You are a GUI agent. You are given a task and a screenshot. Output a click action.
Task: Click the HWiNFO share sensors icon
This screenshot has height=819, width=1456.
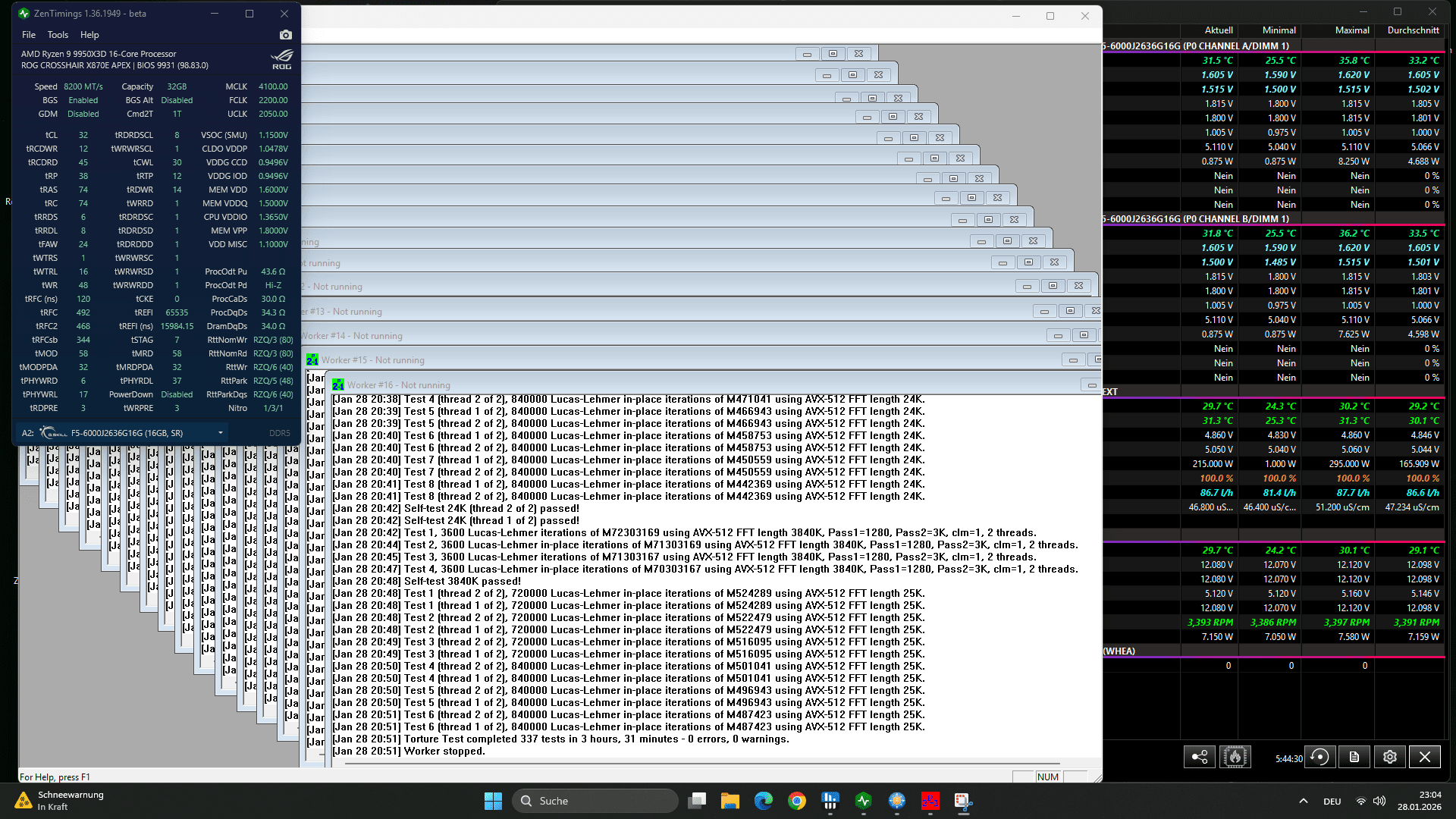pos(1200,757)
